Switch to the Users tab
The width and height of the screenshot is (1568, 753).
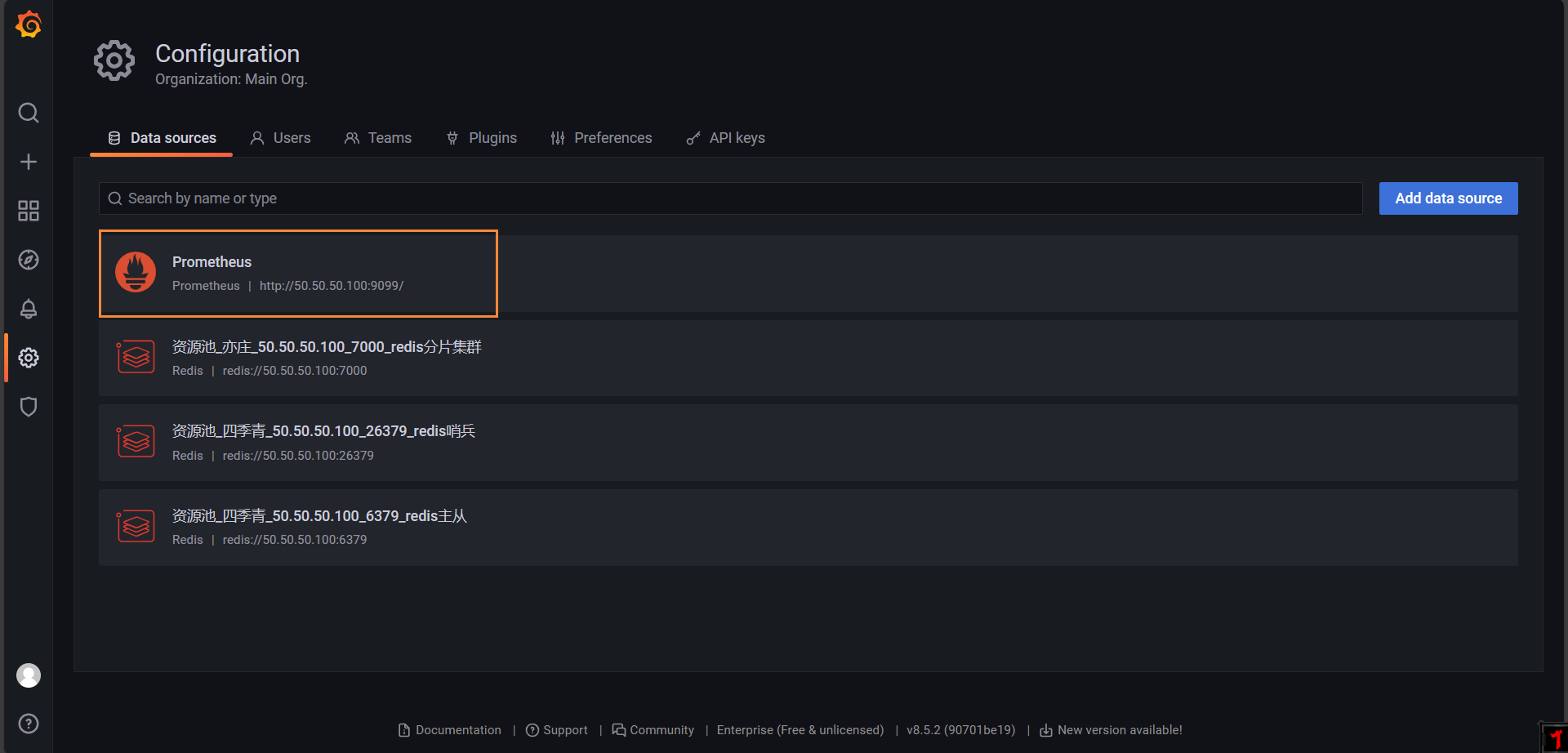pyautogui.click(x=280, y=138)
